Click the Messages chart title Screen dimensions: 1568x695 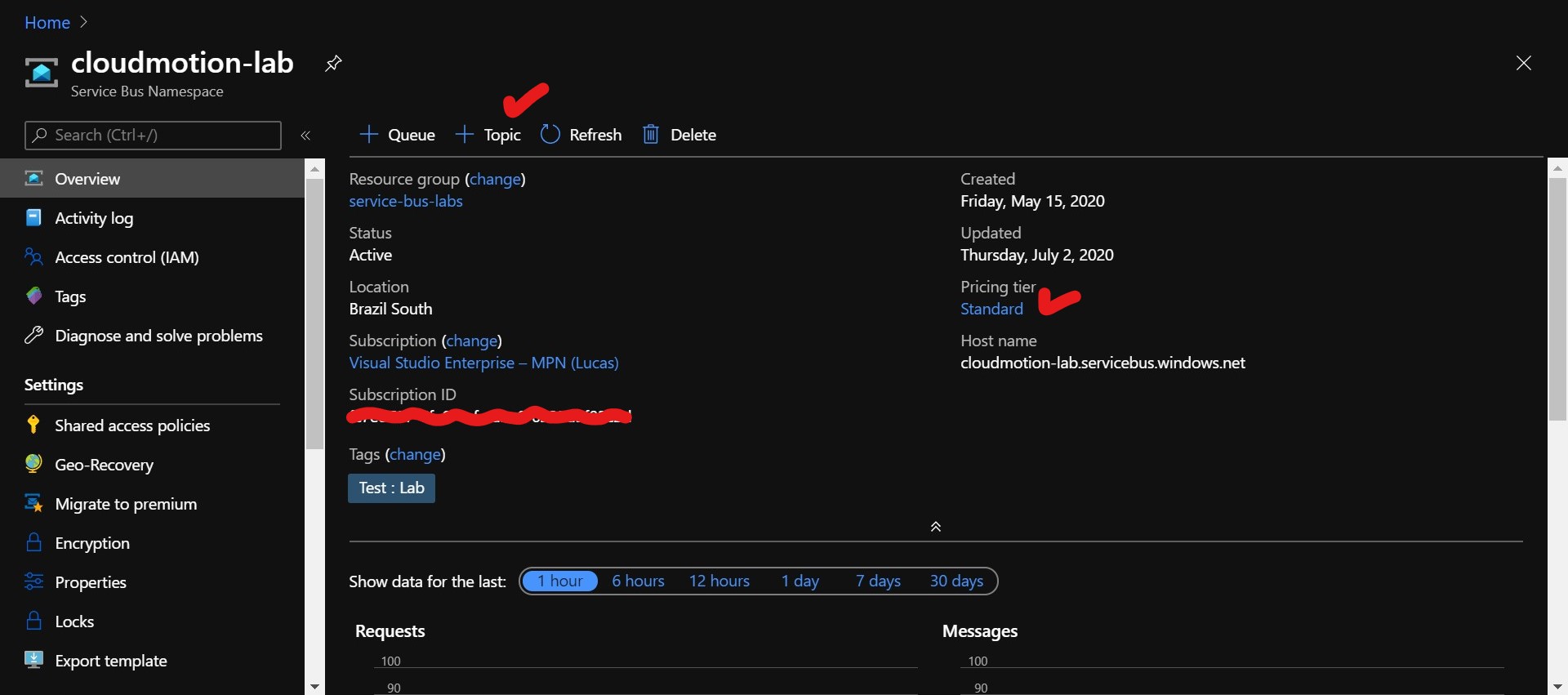(x=980, y=631)
